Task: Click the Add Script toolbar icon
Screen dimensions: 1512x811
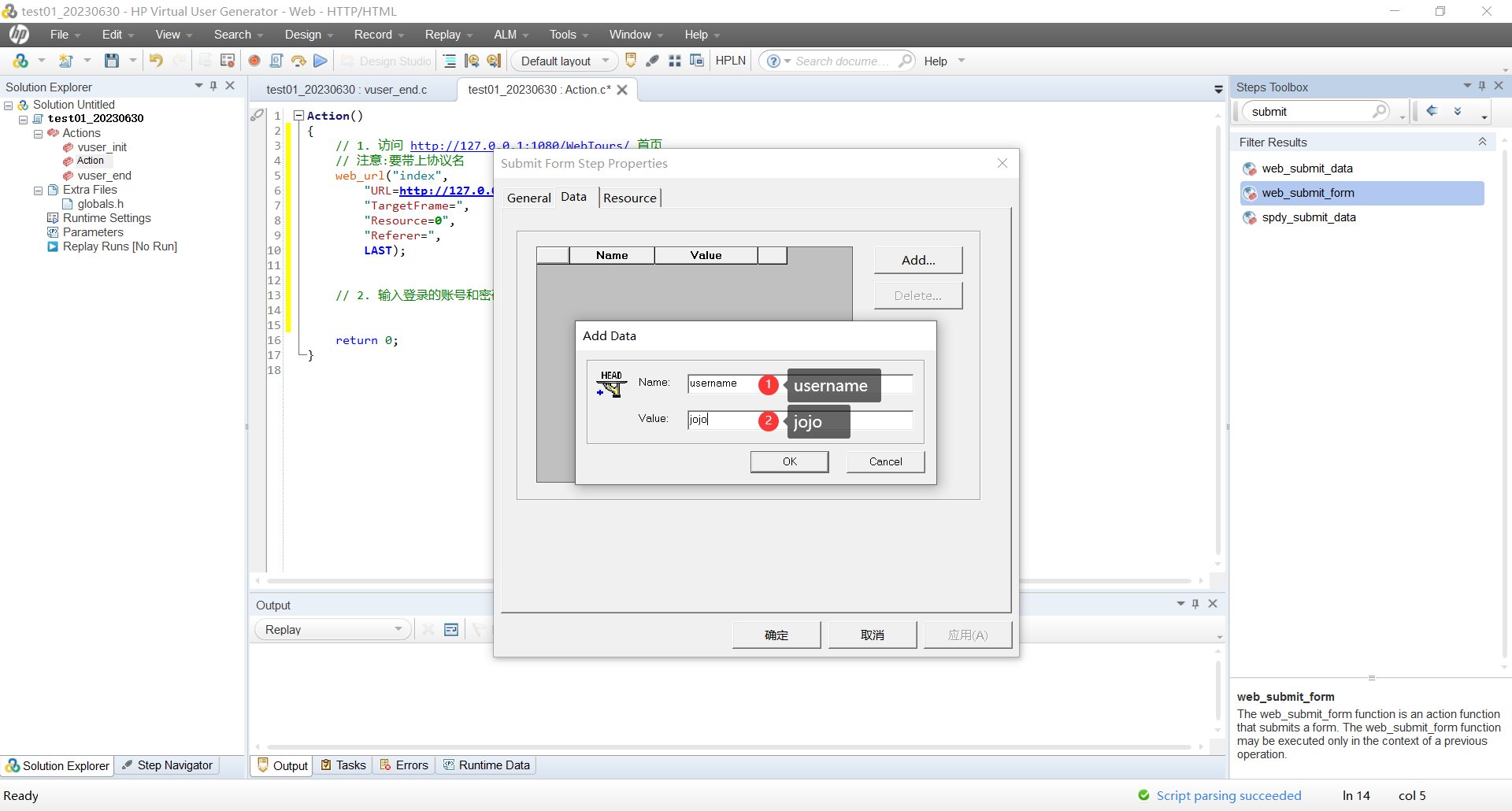Action: click(20, 61)
